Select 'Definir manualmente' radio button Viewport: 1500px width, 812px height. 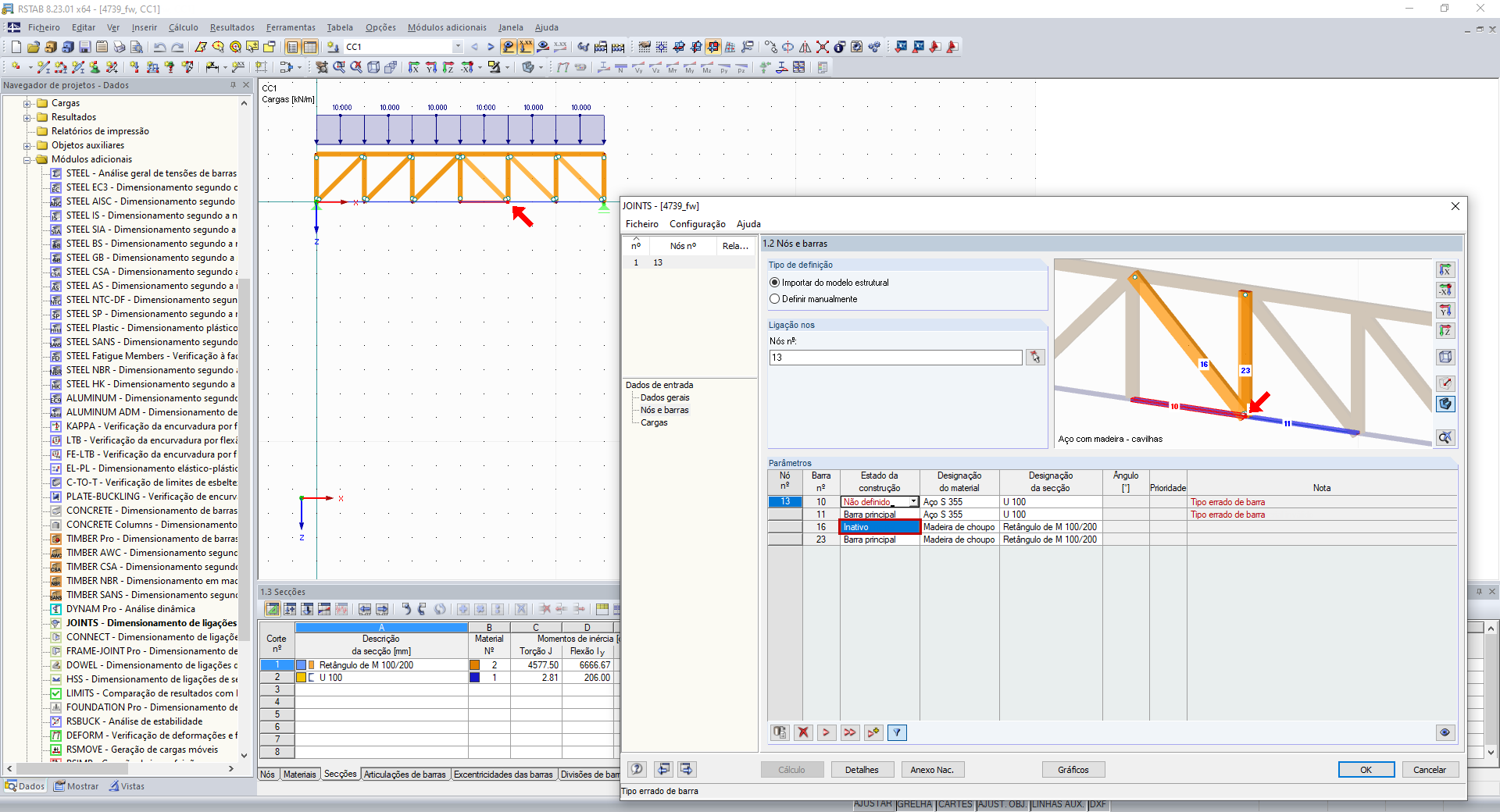coord(775,299)
